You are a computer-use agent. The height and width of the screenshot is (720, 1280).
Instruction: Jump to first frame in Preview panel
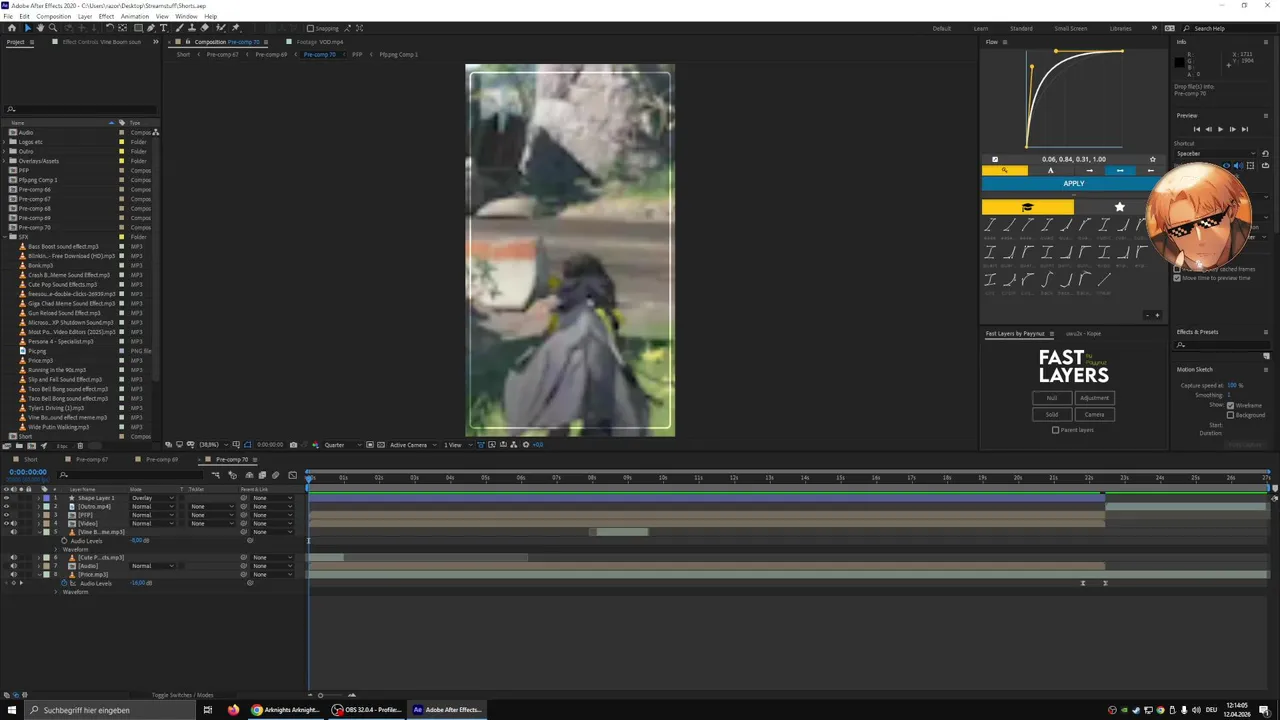coord(1197,129)
